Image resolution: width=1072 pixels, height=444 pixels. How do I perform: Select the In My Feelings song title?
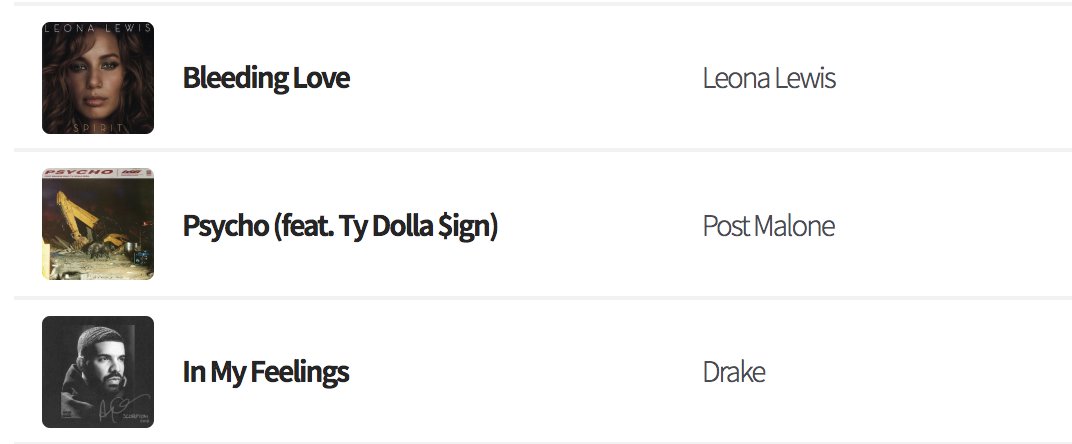point(266,372)
